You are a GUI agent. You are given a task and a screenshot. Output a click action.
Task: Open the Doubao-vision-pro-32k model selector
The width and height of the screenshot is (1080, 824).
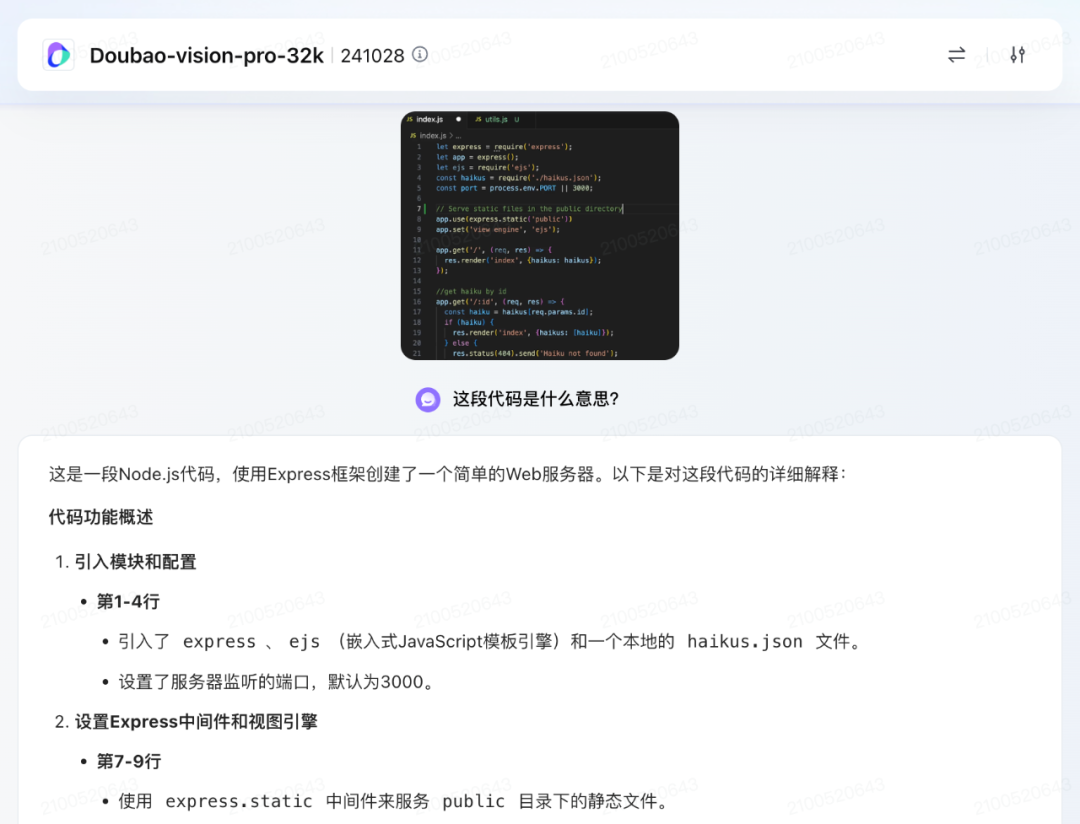coord(205,55)
